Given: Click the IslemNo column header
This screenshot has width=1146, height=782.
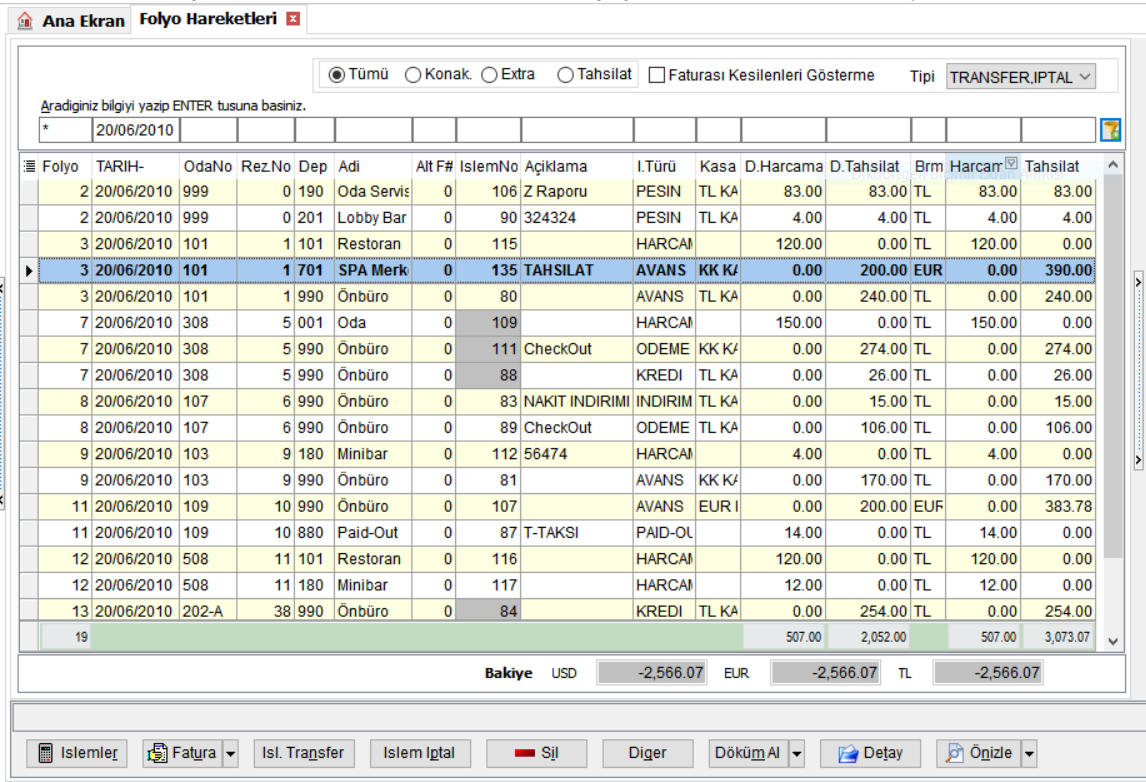Looking at the screenshot, I should (488, 166).
